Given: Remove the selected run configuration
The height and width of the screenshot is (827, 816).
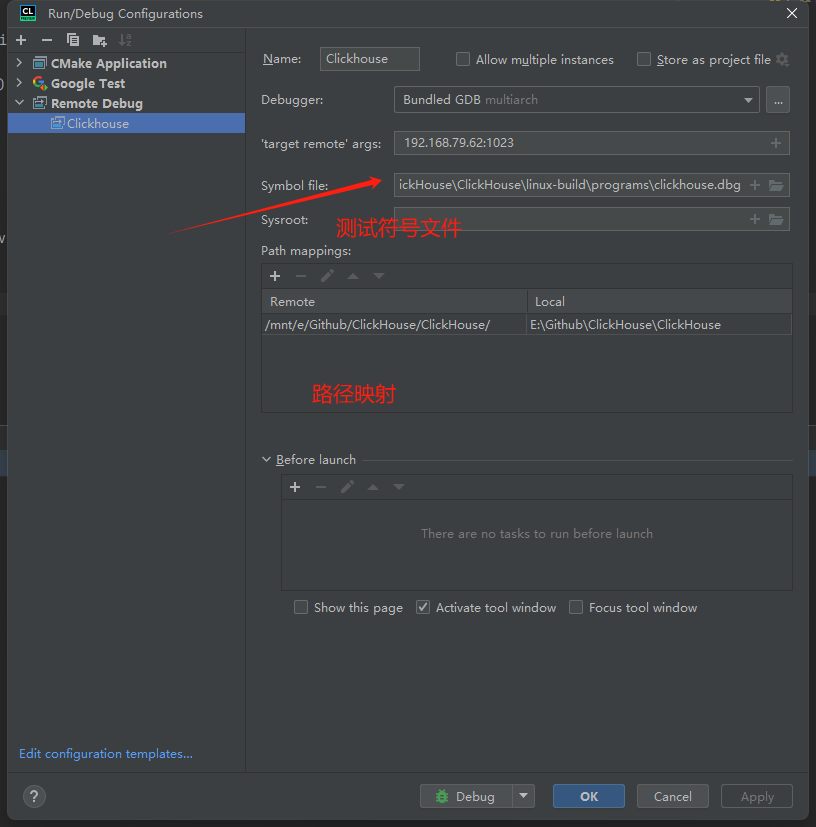Looking at the screenshot, I should [x=47, y=40].
